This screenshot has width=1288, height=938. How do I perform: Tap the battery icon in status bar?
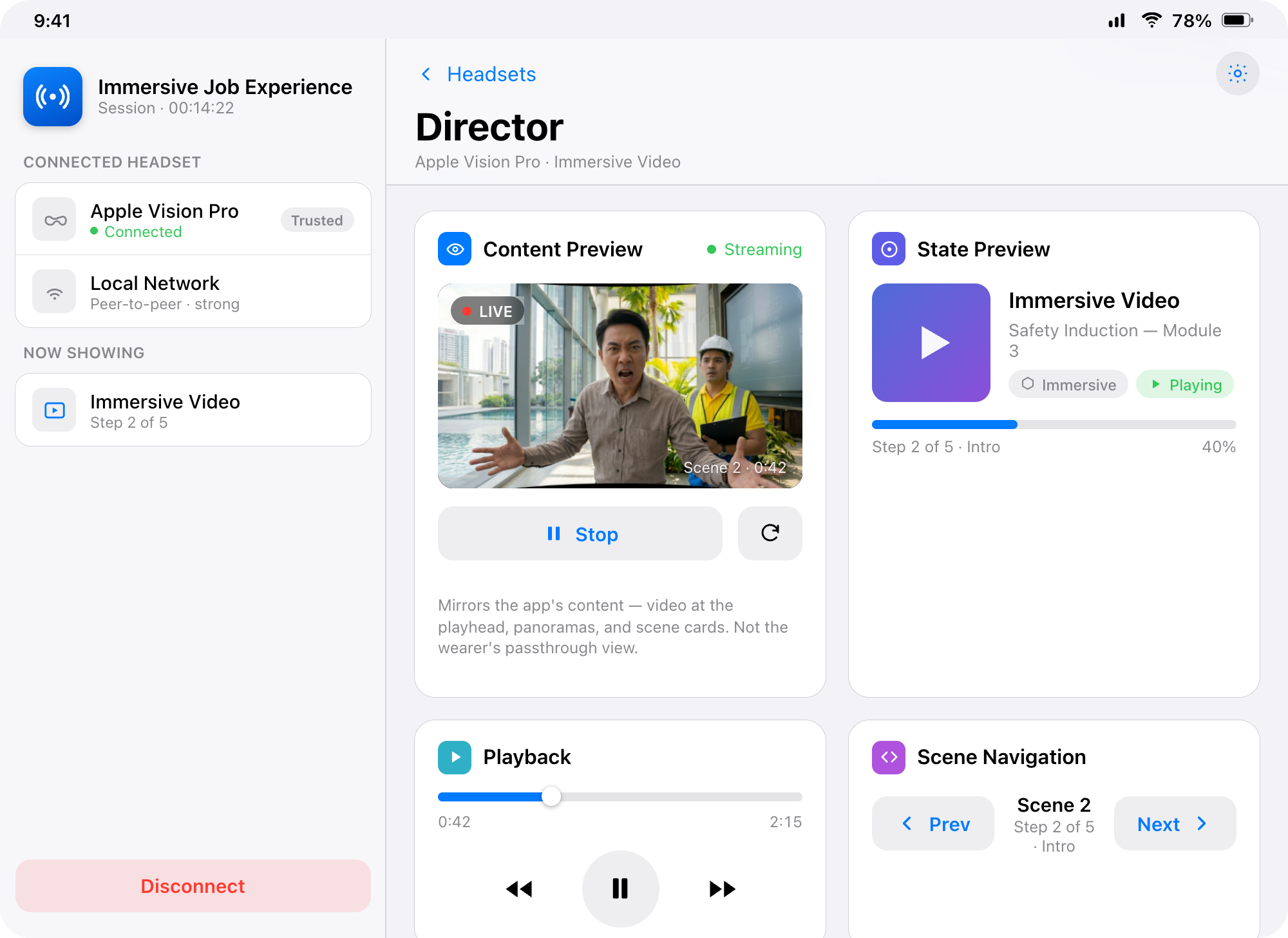pyautogui.click(x=1238, y=21)
